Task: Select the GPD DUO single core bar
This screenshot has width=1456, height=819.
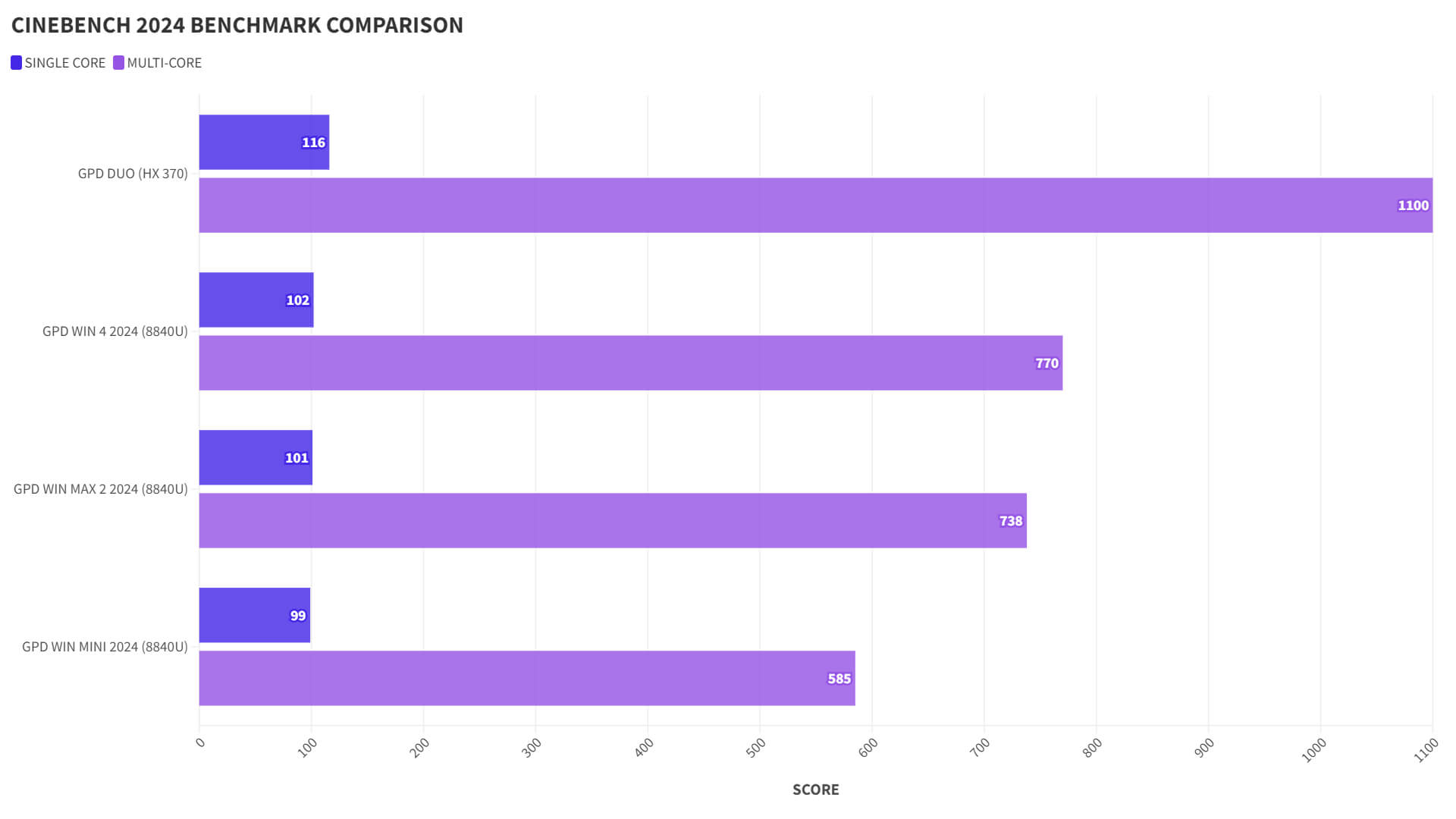Action: (x=264, y=143)
